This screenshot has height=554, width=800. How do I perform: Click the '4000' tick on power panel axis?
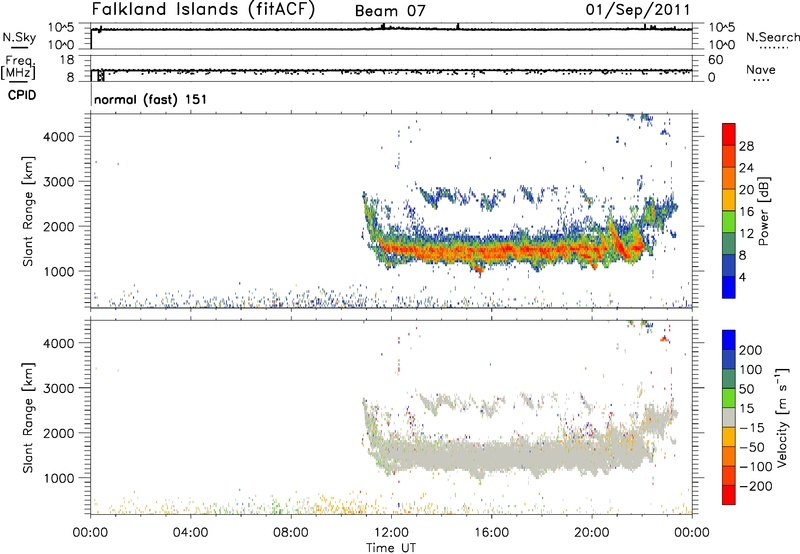59,137
